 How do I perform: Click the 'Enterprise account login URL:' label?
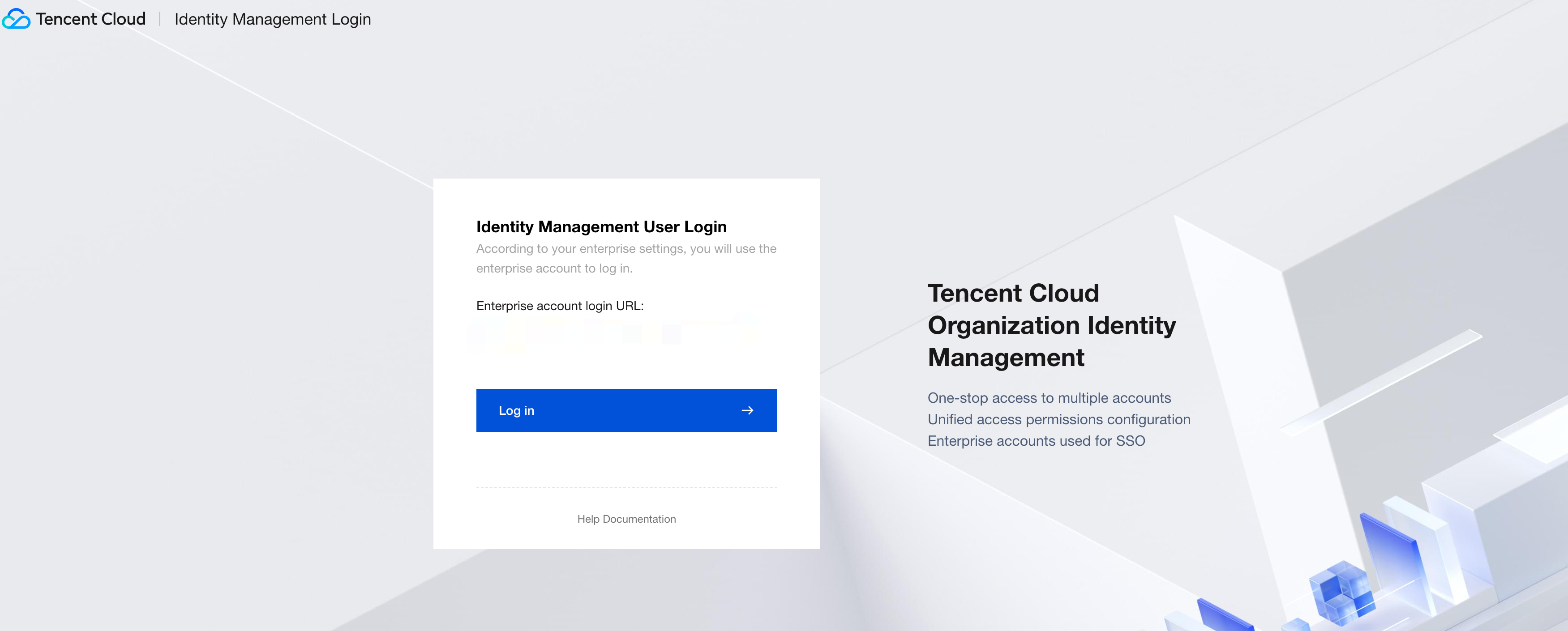click(560, 306)
